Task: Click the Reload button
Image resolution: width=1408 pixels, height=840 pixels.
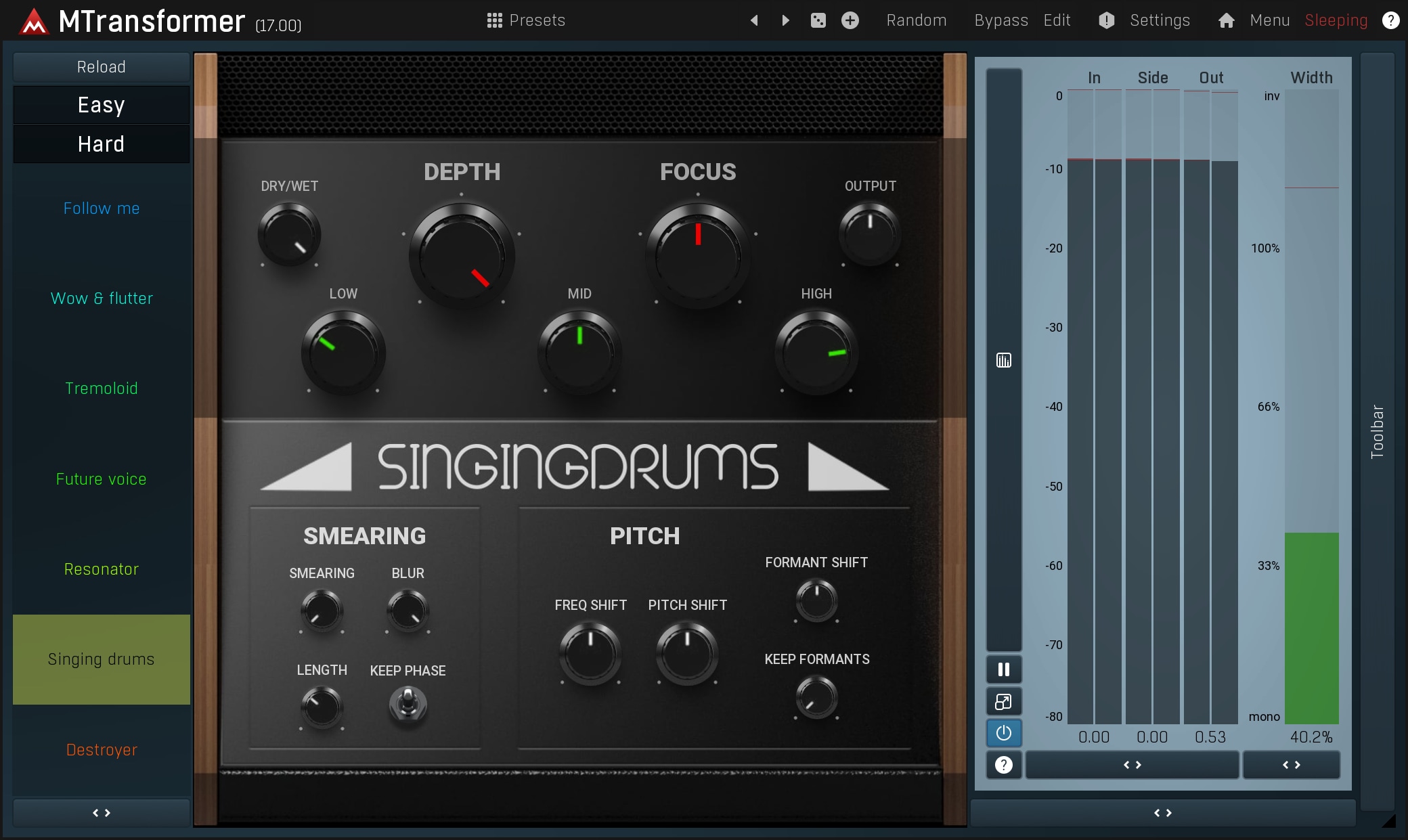Action: click(x=102, y=67)
